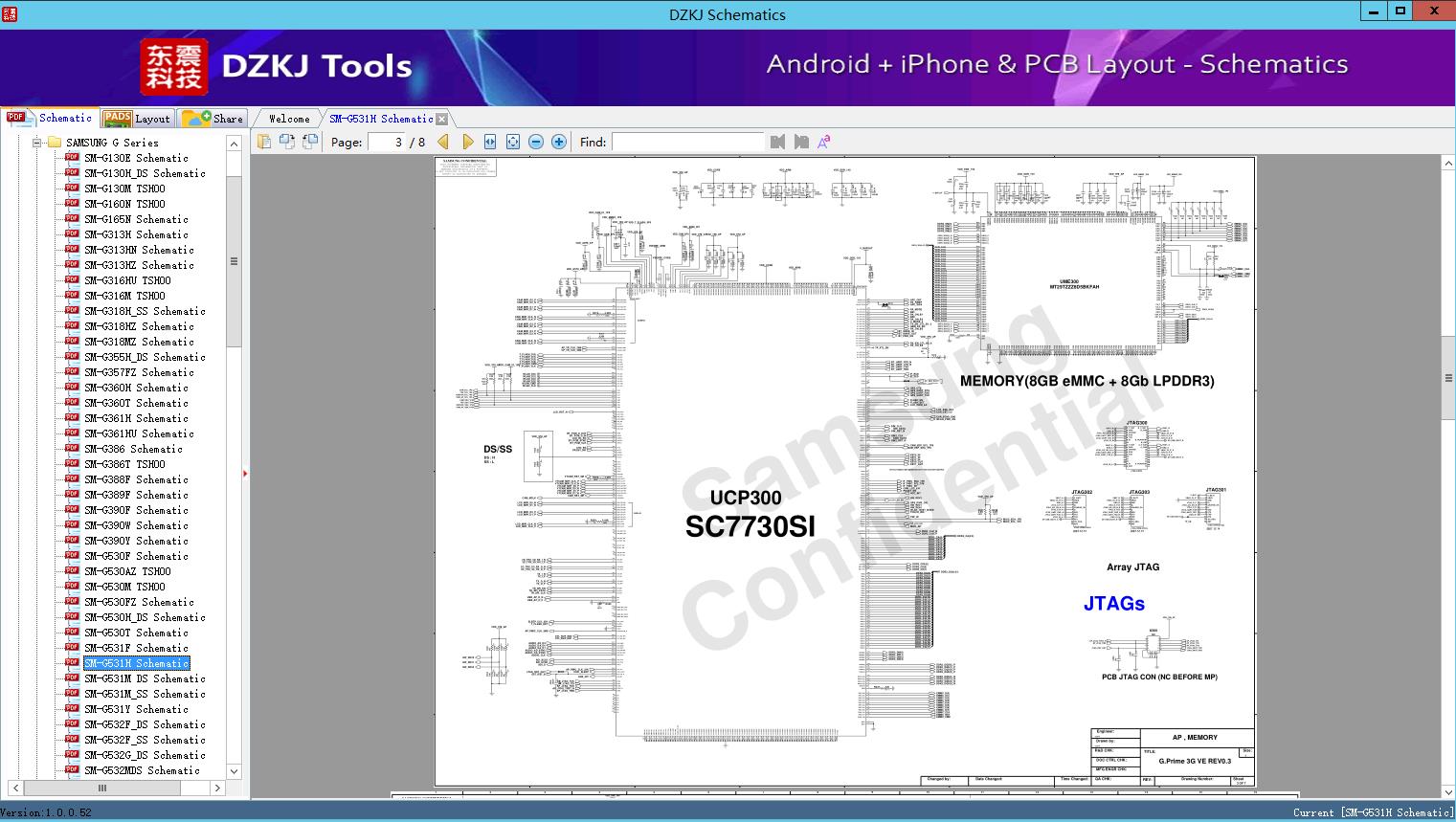Zoom in with the plus icon
Viewport: 1456px width, 822px height.
tap(559, 142)
